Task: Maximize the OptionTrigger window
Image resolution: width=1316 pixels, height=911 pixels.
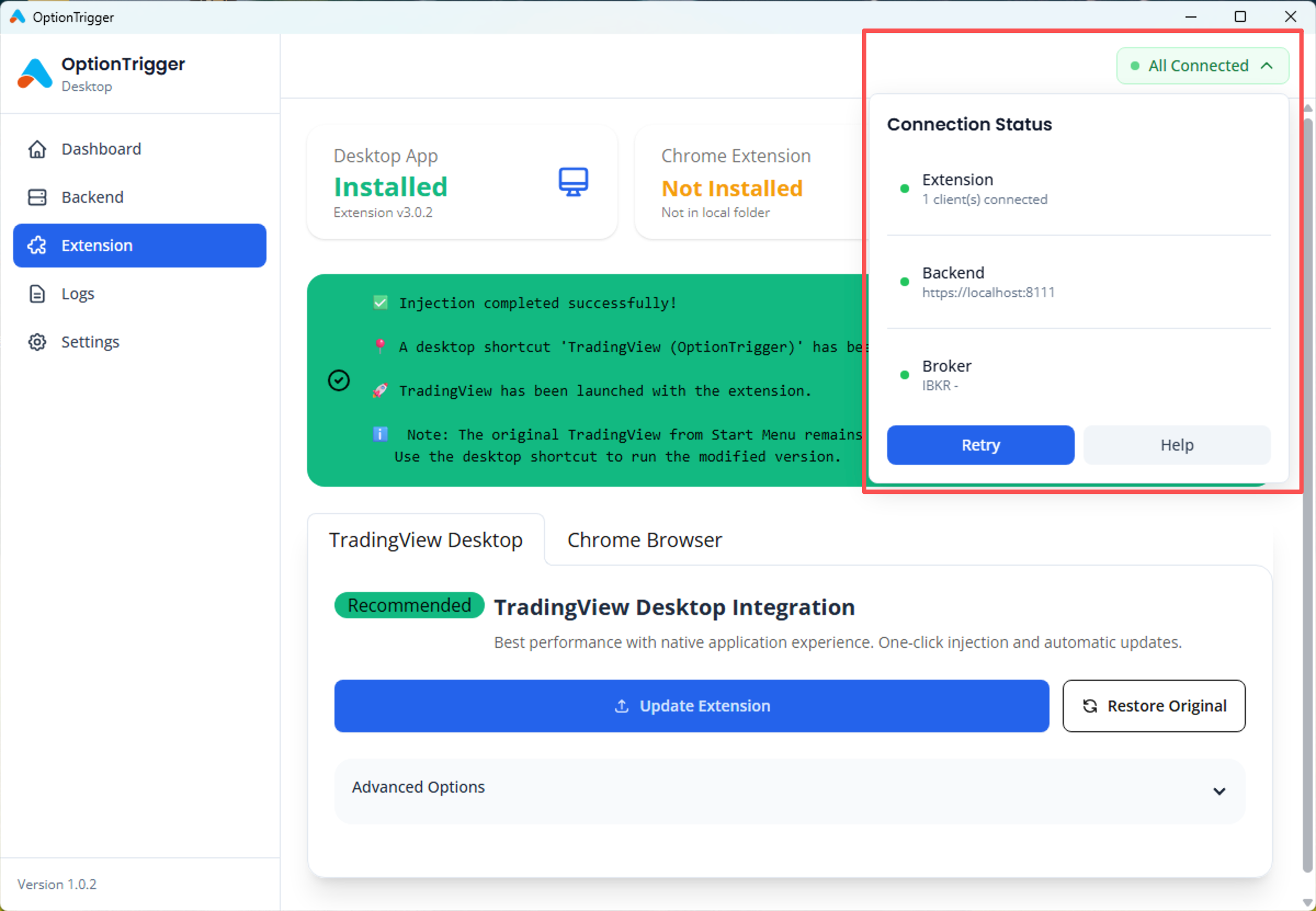Action: click(x=1240, y=16)
